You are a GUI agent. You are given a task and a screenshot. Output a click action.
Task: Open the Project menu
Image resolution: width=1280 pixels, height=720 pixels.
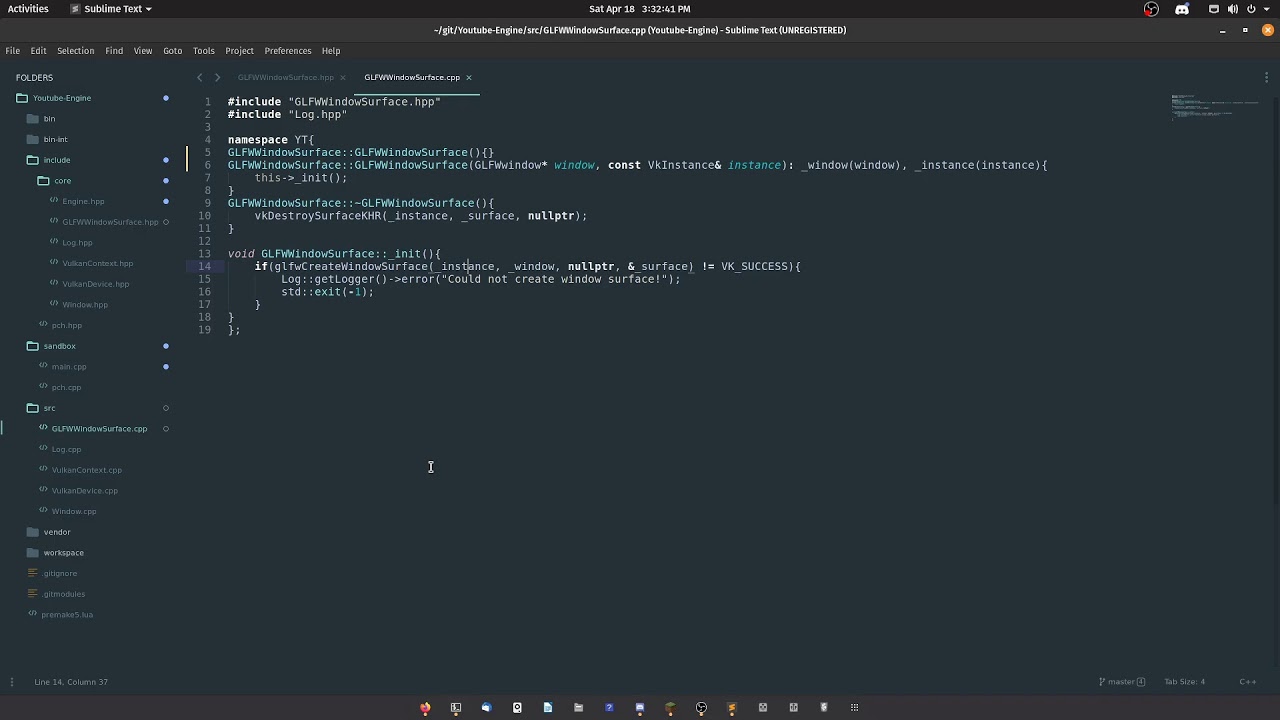(239, 51)
